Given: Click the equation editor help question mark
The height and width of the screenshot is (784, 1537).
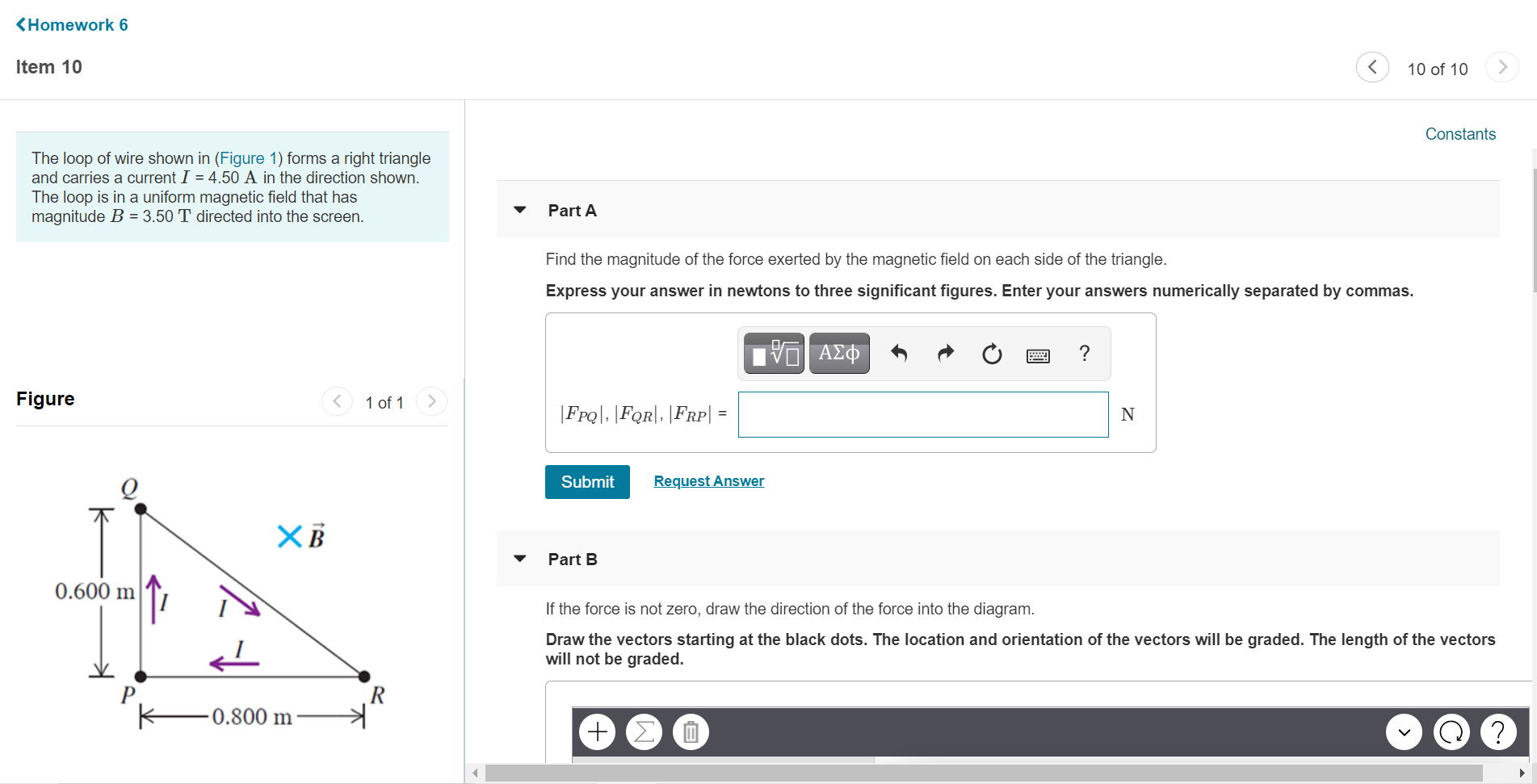Looking at the screenshot, I should point(1084,354).
